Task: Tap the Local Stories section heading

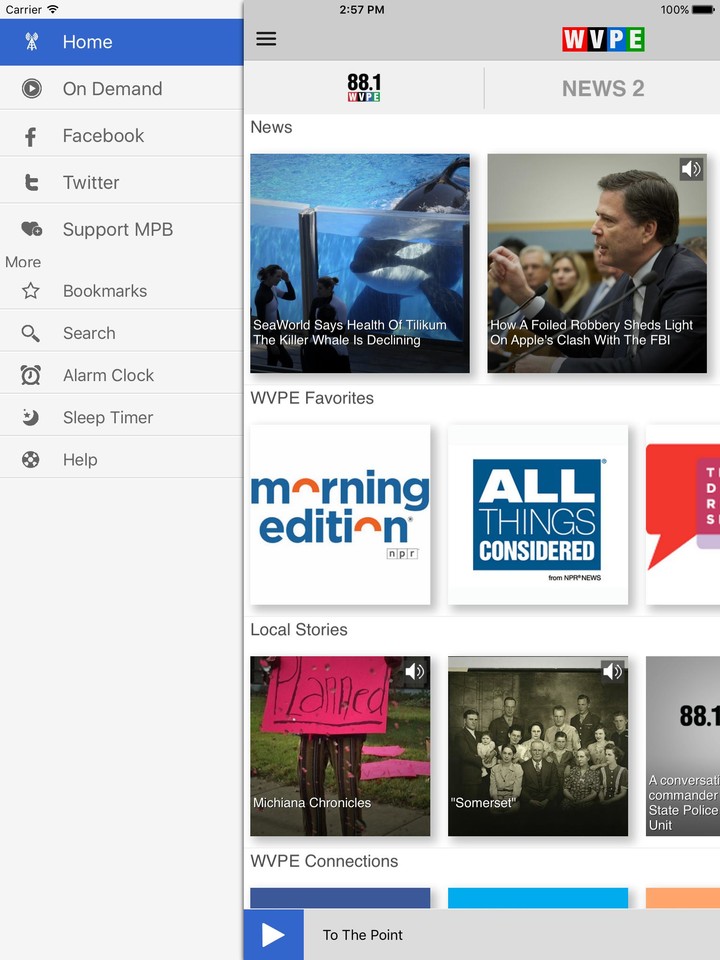Action: tap(299, 629)
